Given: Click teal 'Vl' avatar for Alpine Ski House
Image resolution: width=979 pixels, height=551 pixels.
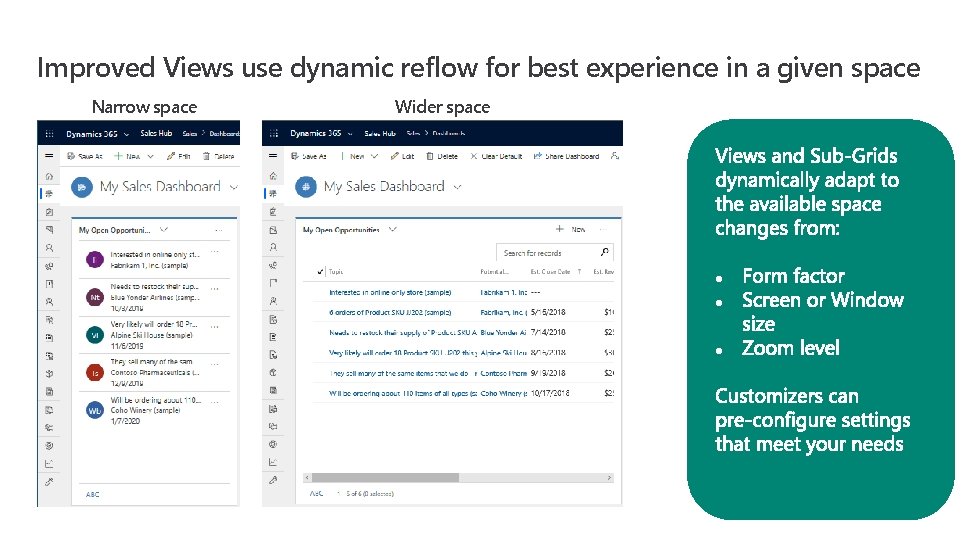Looking at the screenshot, I should tap(94, 334).
